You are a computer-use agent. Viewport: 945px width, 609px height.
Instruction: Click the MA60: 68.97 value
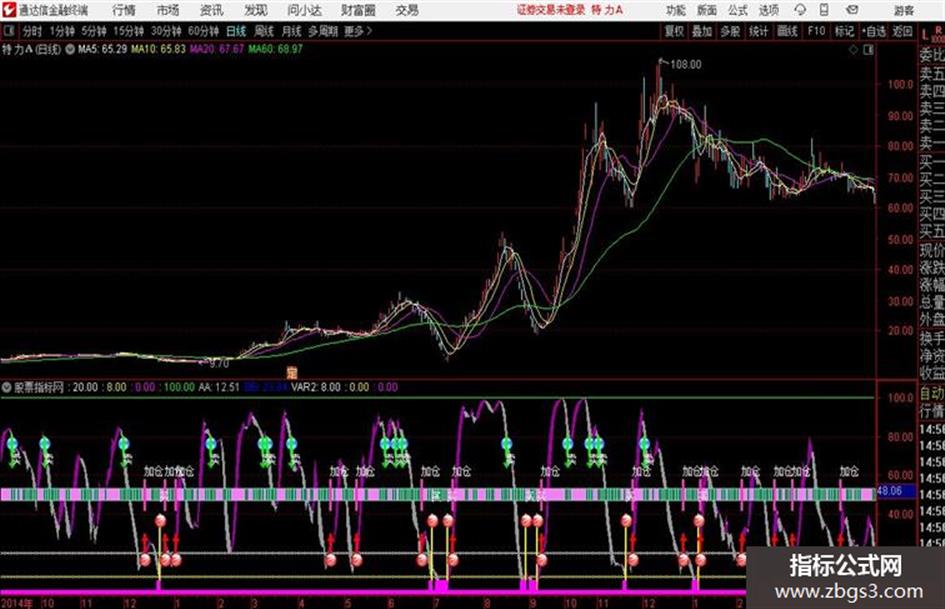click(x=275, y=49)
